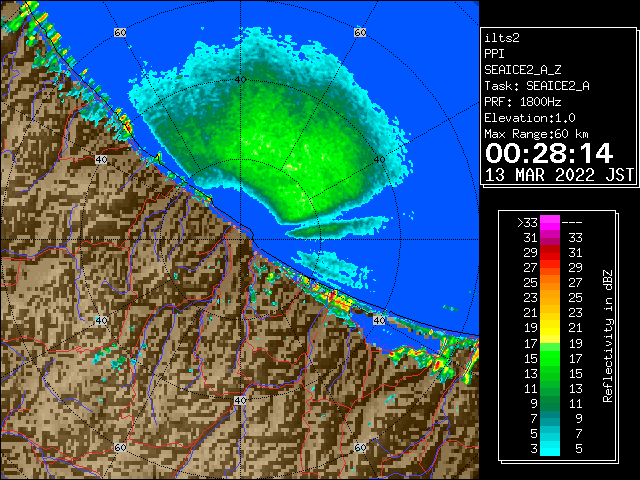640x480 pixels.
Task: Pick the green 15–17 dBZ swatch
Action: (x=549, y=358)
